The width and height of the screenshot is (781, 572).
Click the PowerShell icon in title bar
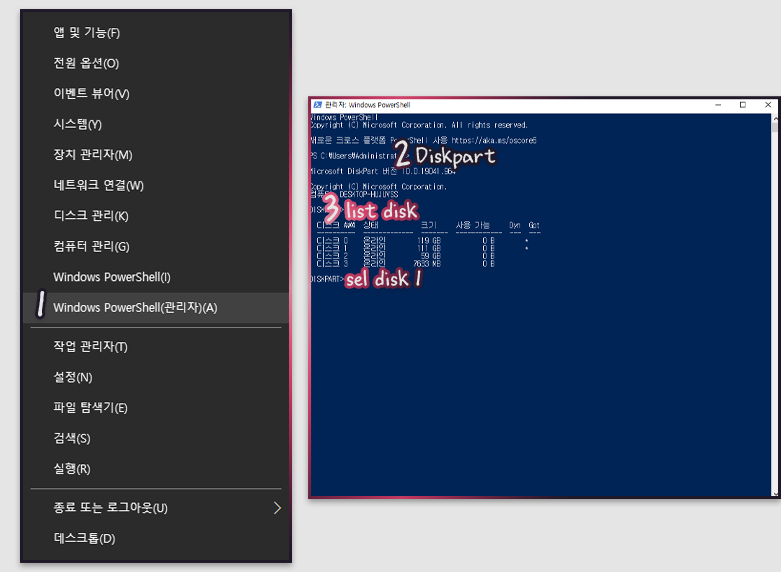(x=317, y=105)
